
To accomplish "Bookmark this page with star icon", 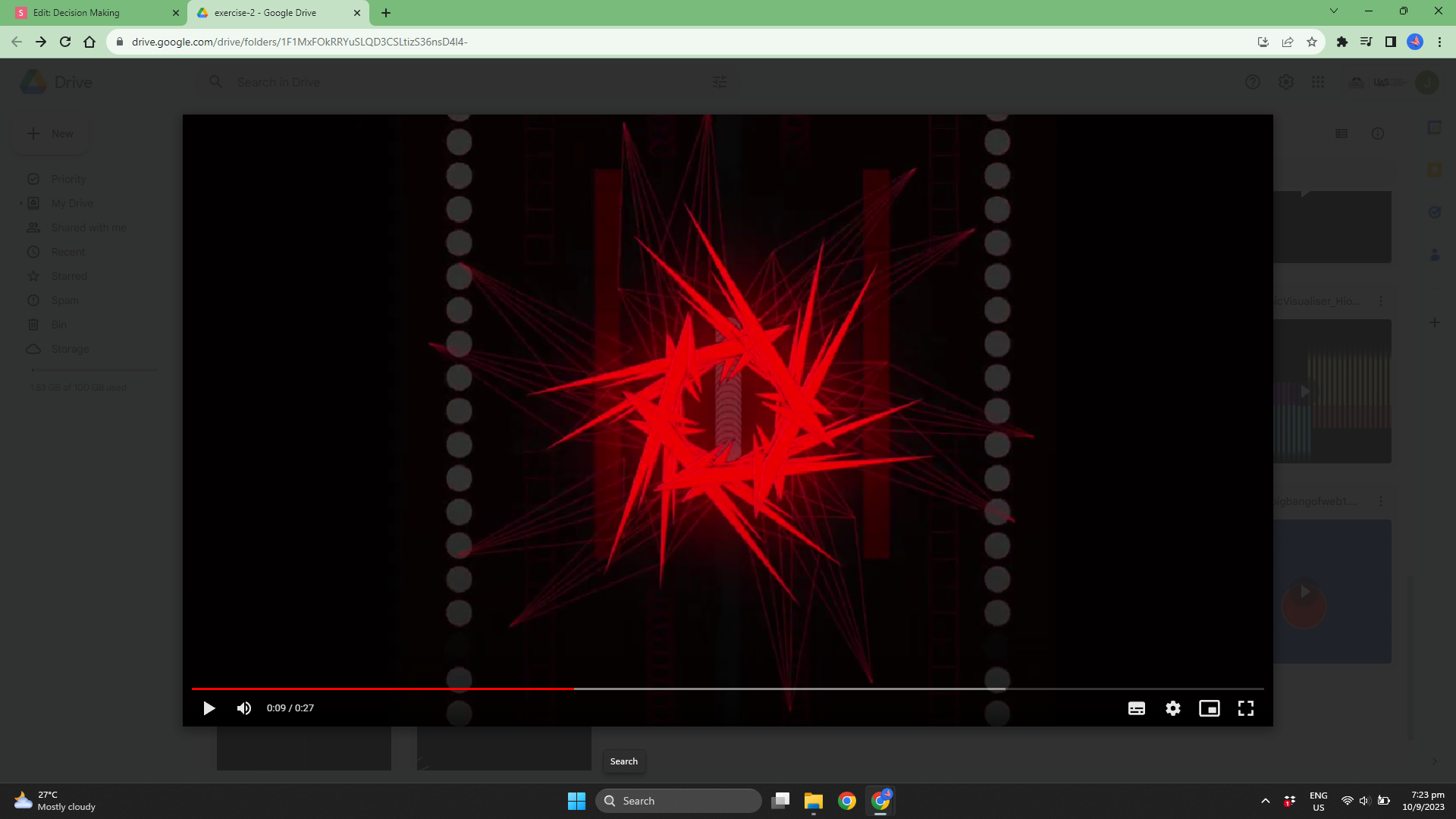I will [x=1312, y=42].
